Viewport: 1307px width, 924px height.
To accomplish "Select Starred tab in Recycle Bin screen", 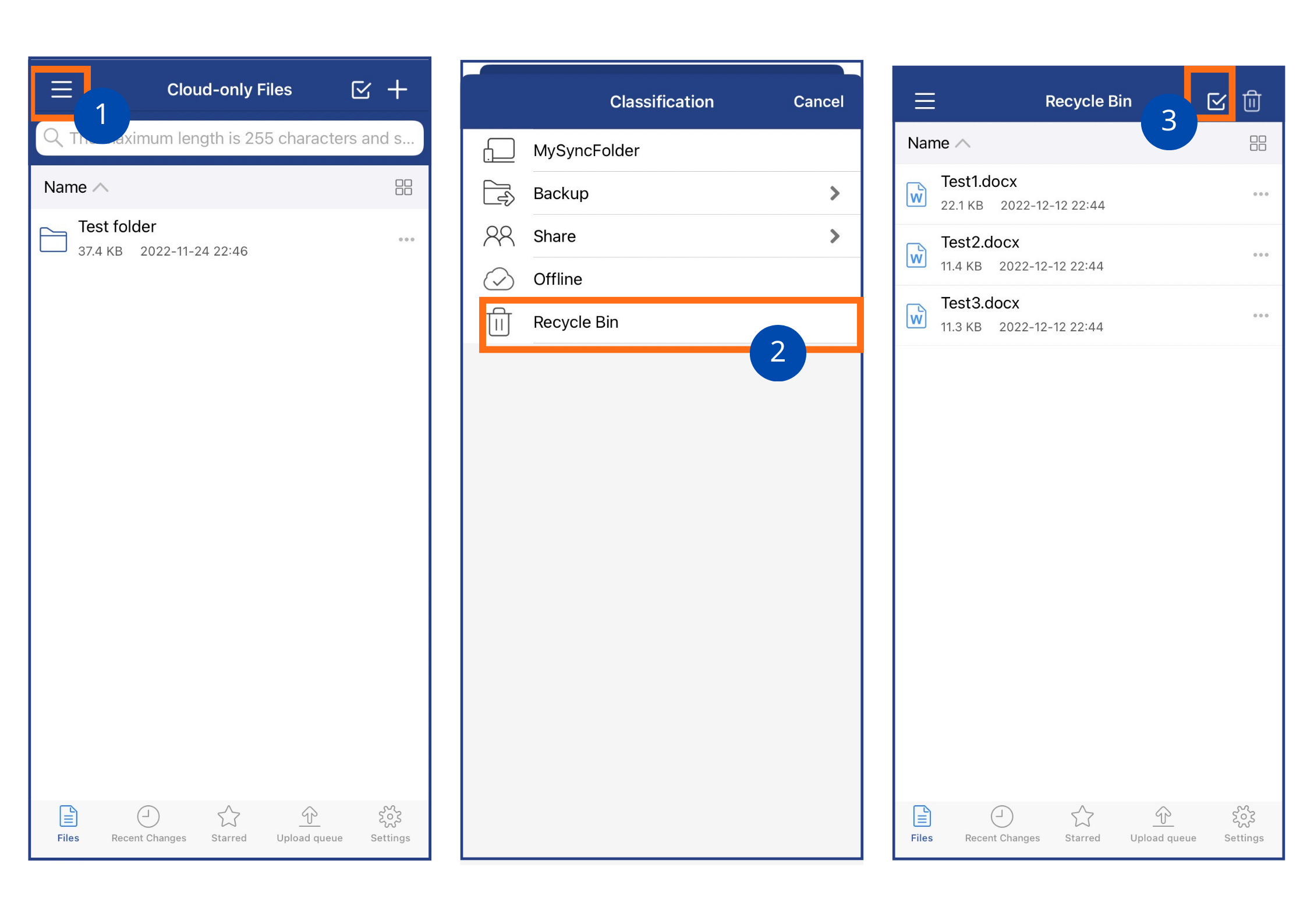I will (1082, 824).
